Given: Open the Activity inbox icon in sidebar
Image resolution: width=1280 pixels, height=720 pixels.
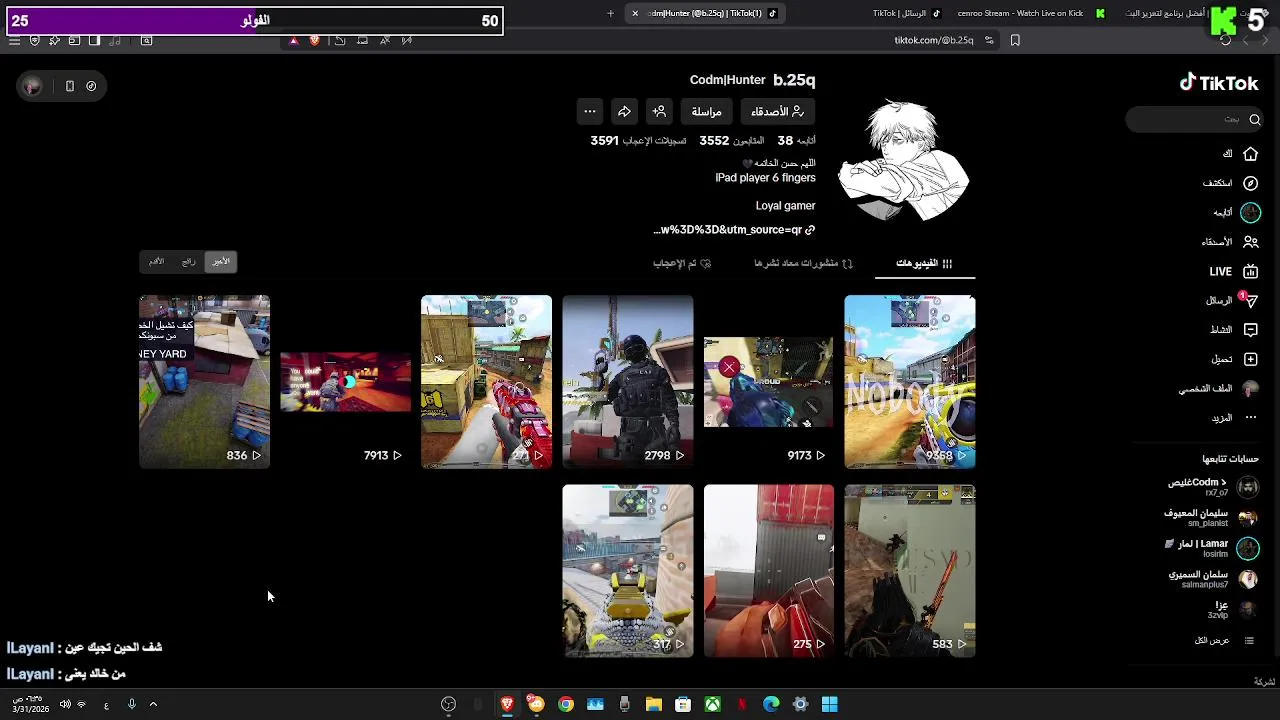Looking at the screenshot, I should (x=1250, y=330).
